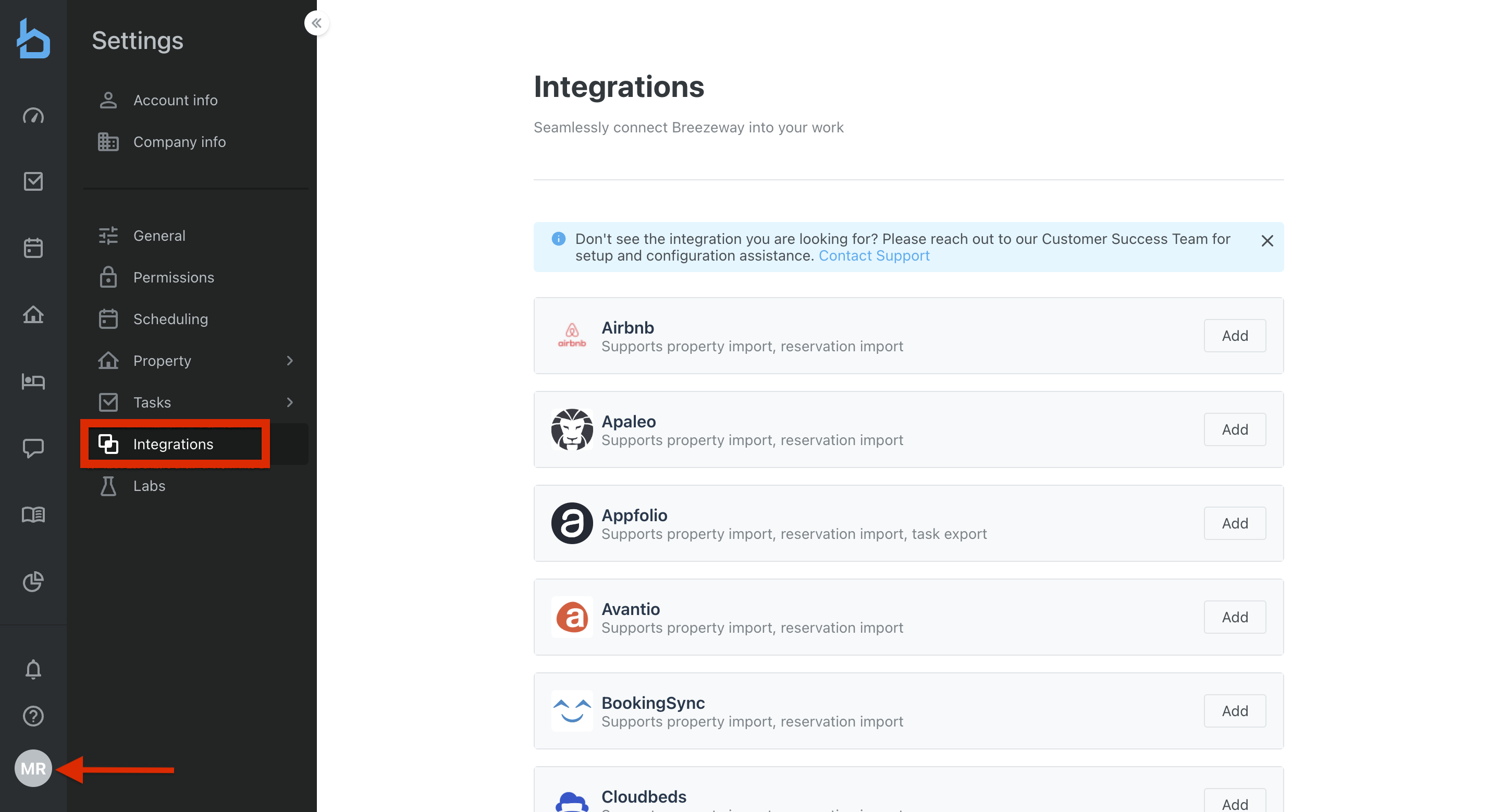Screen dimensions: 1501x812
Task: Open the notifications bell icon
Action: point(33,669)
